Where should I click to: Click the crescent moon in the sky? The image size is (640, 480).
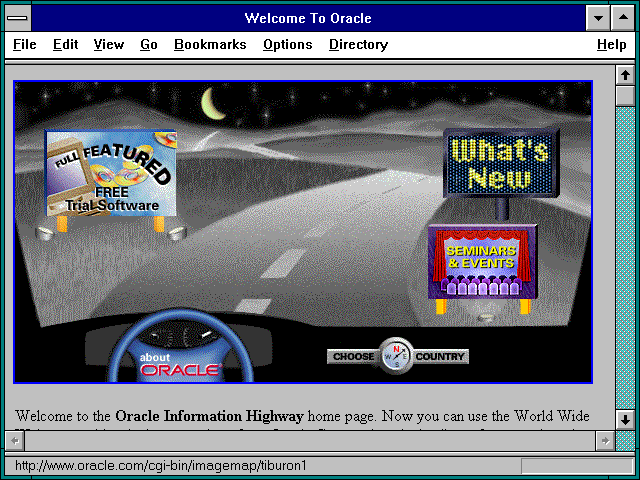(x=212, y=104)
